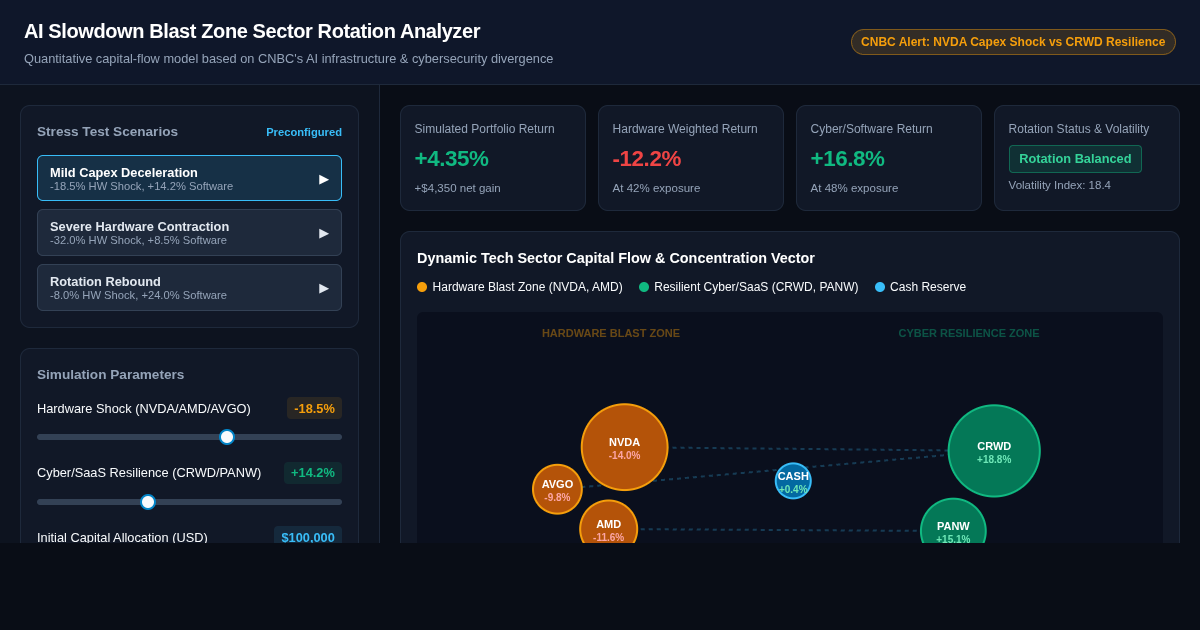Adjust the Cyber/SaaS Resilience slider handle
This screenshot has width=1200, height=630.
148,502
